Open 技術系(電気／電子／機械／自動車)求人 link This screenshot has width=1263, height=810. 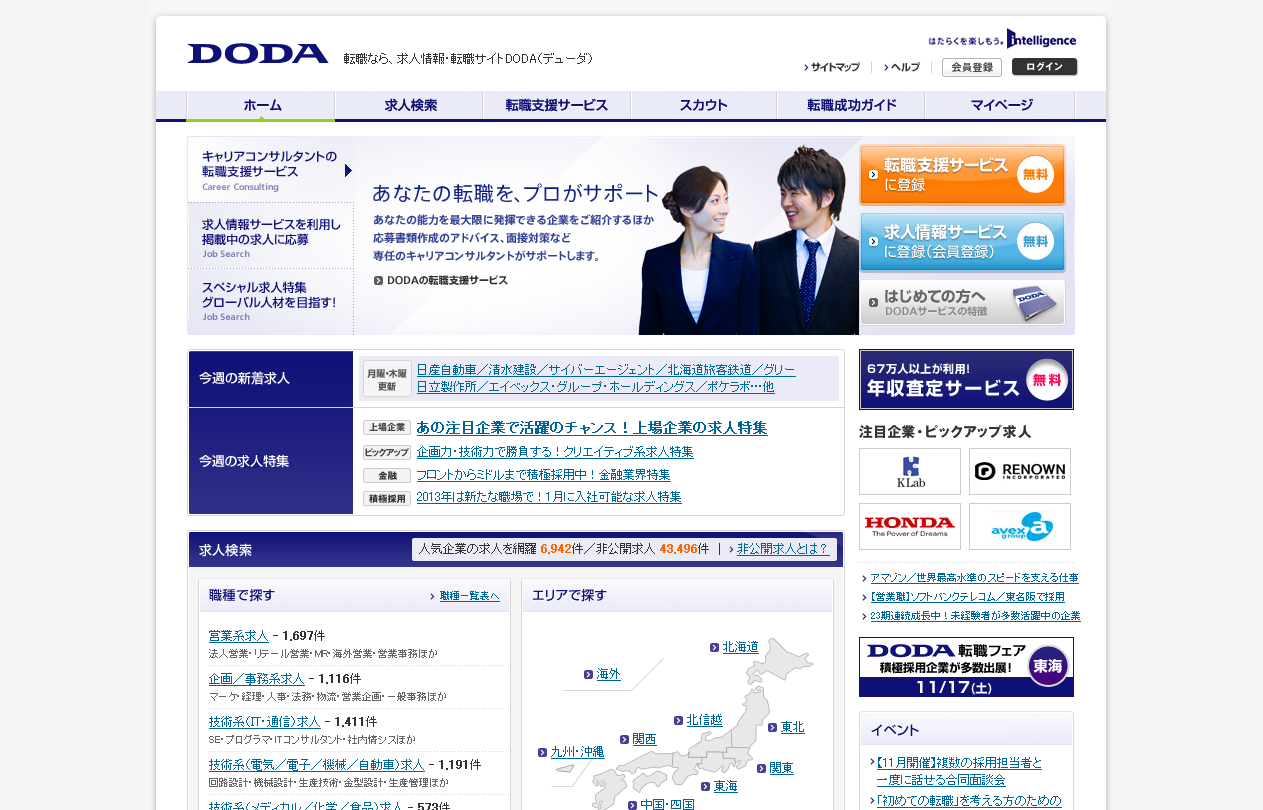317,765
